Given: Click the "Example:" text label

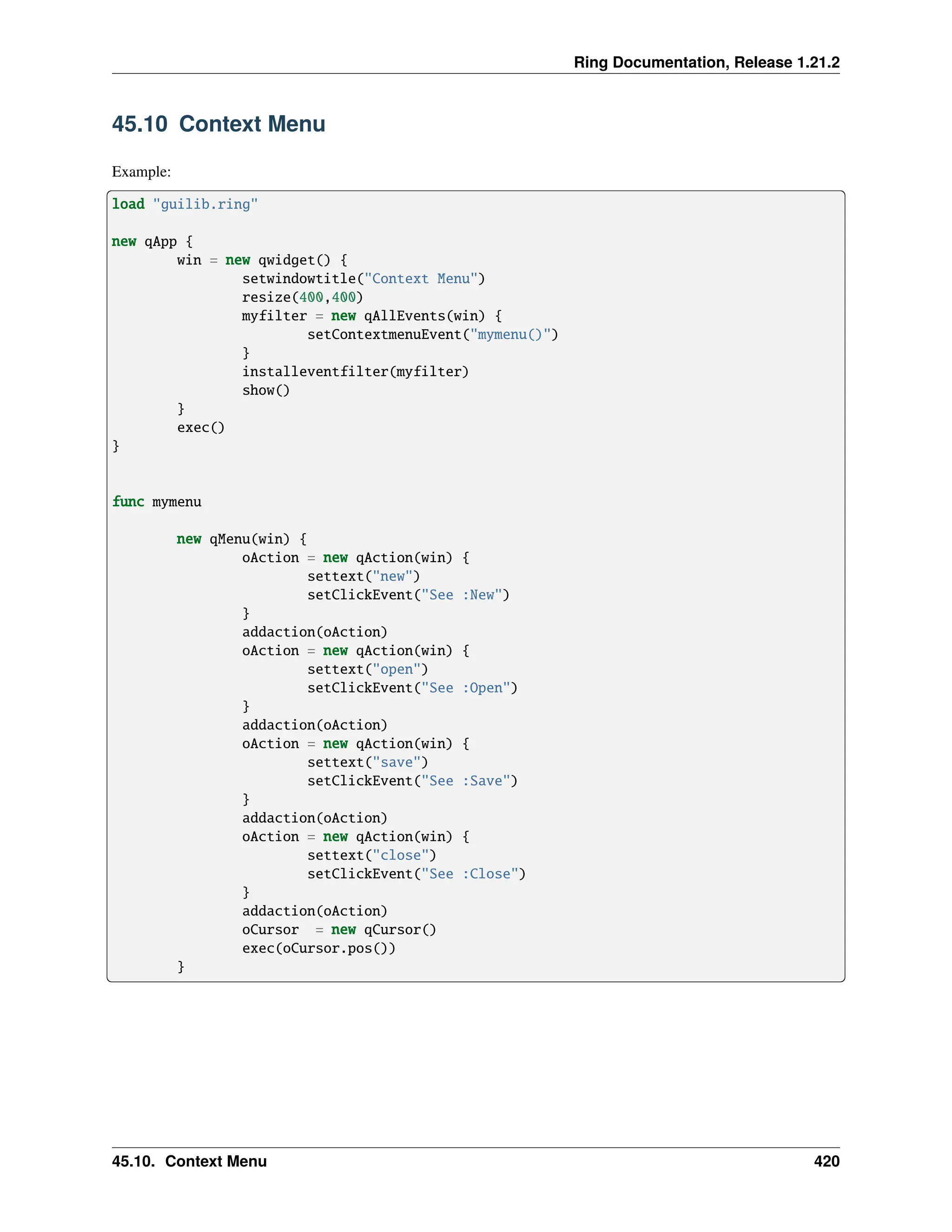Looking at the screenshot, I should coord(141,172).
